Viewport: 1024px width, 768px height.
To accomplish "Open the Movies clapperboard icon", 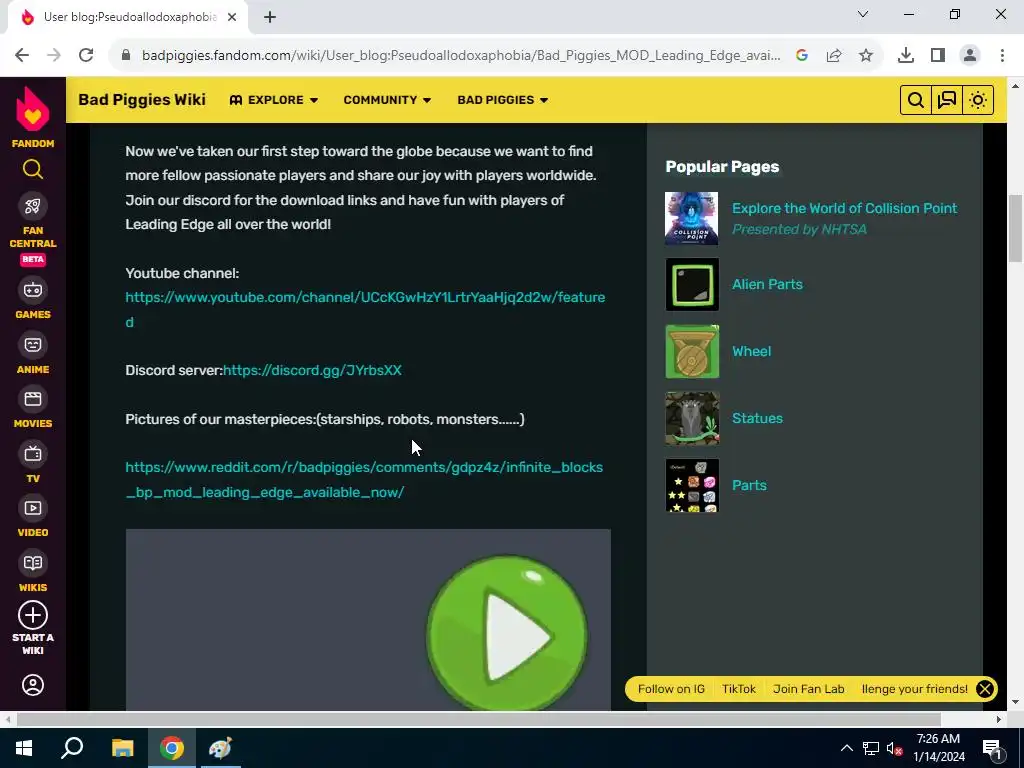I will (x=33, y=398).
